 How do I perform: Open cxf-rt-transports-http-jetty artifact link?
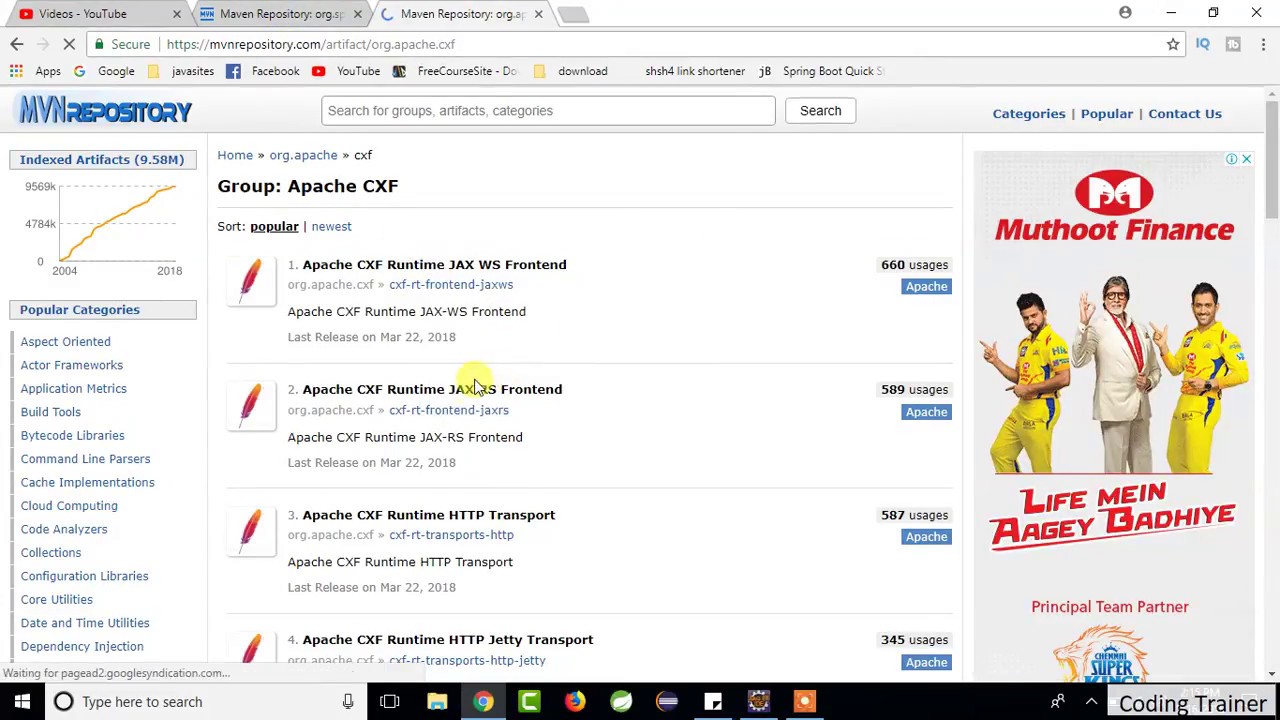467,660
